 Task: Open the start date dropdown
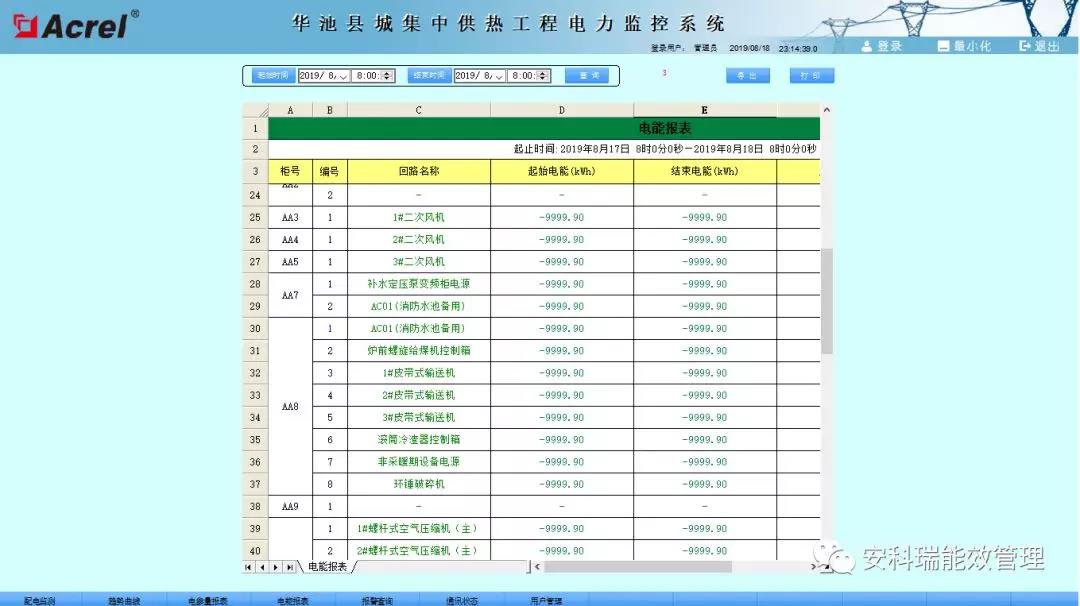click(x=343, y=76)
